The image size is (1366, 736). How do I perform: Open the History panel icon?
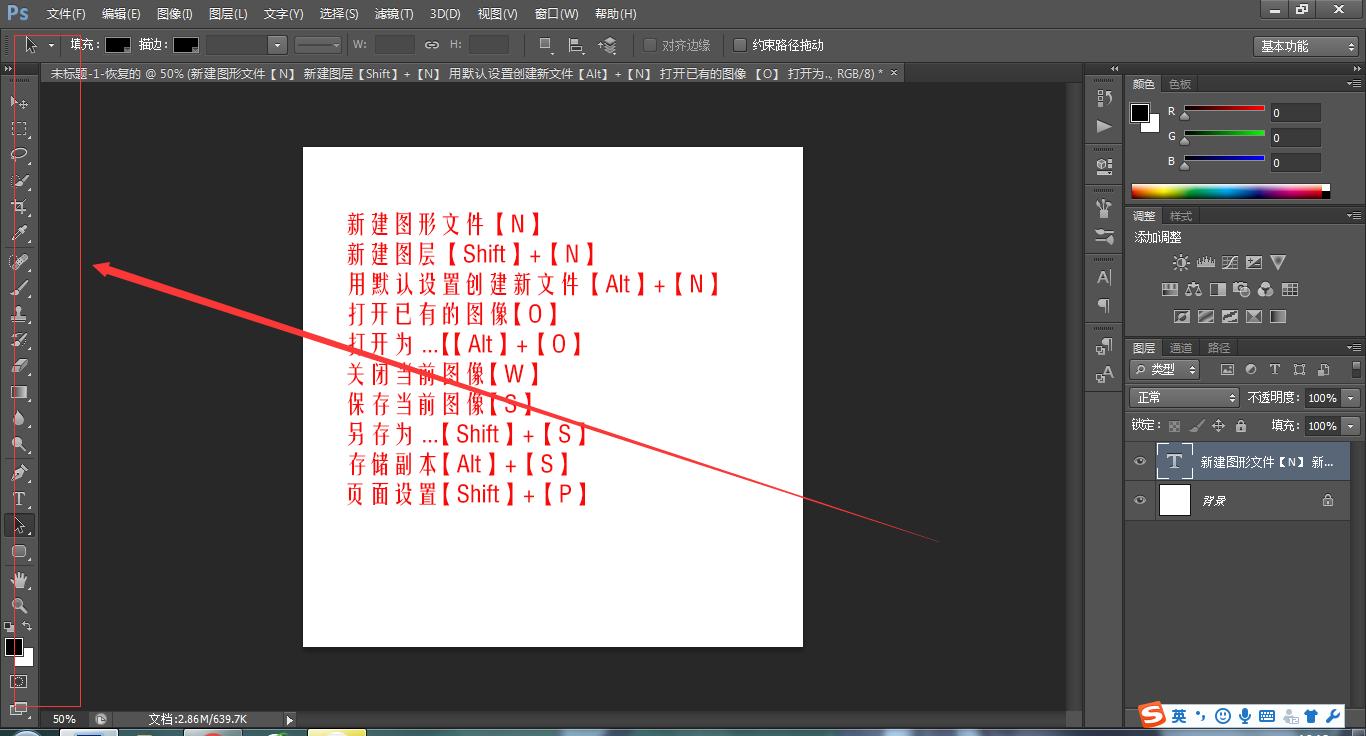[1104, 98]
